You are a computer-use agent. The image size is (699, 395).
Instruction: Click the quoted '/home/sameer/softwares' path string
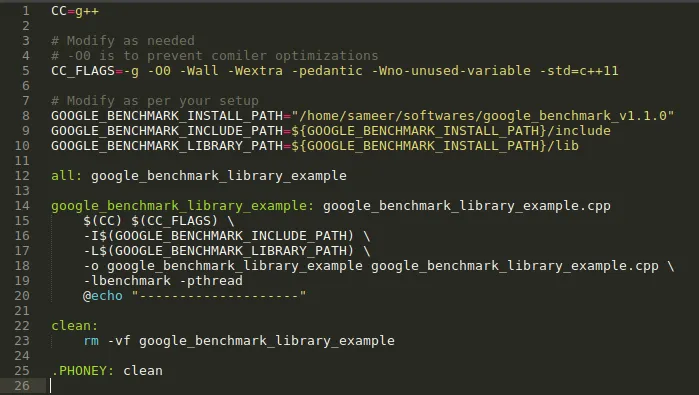pos(482,116)
